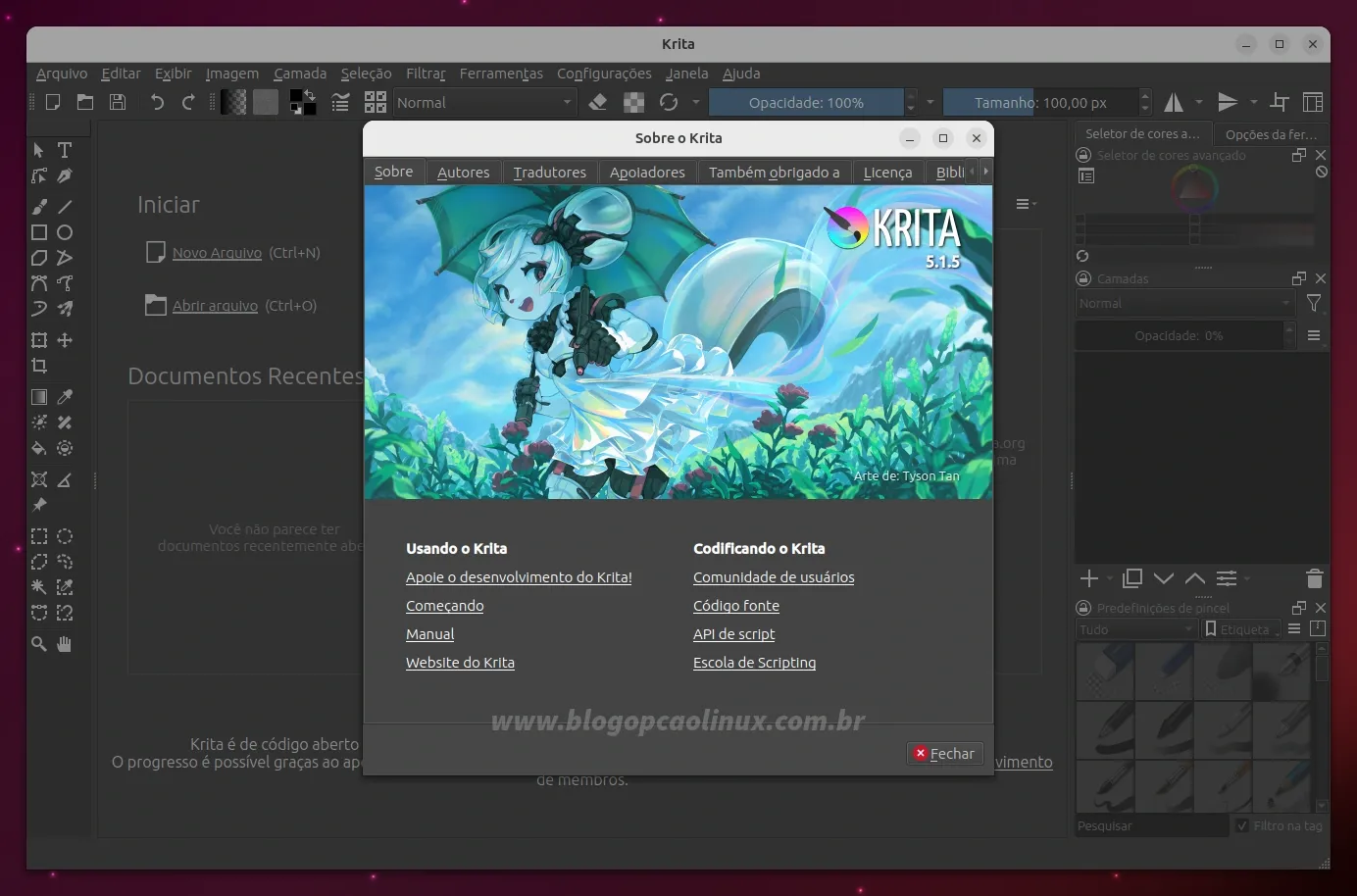
Task: Click the Tamanho brush size slider
Action: pyautogui.click(x=1040, y=102)
